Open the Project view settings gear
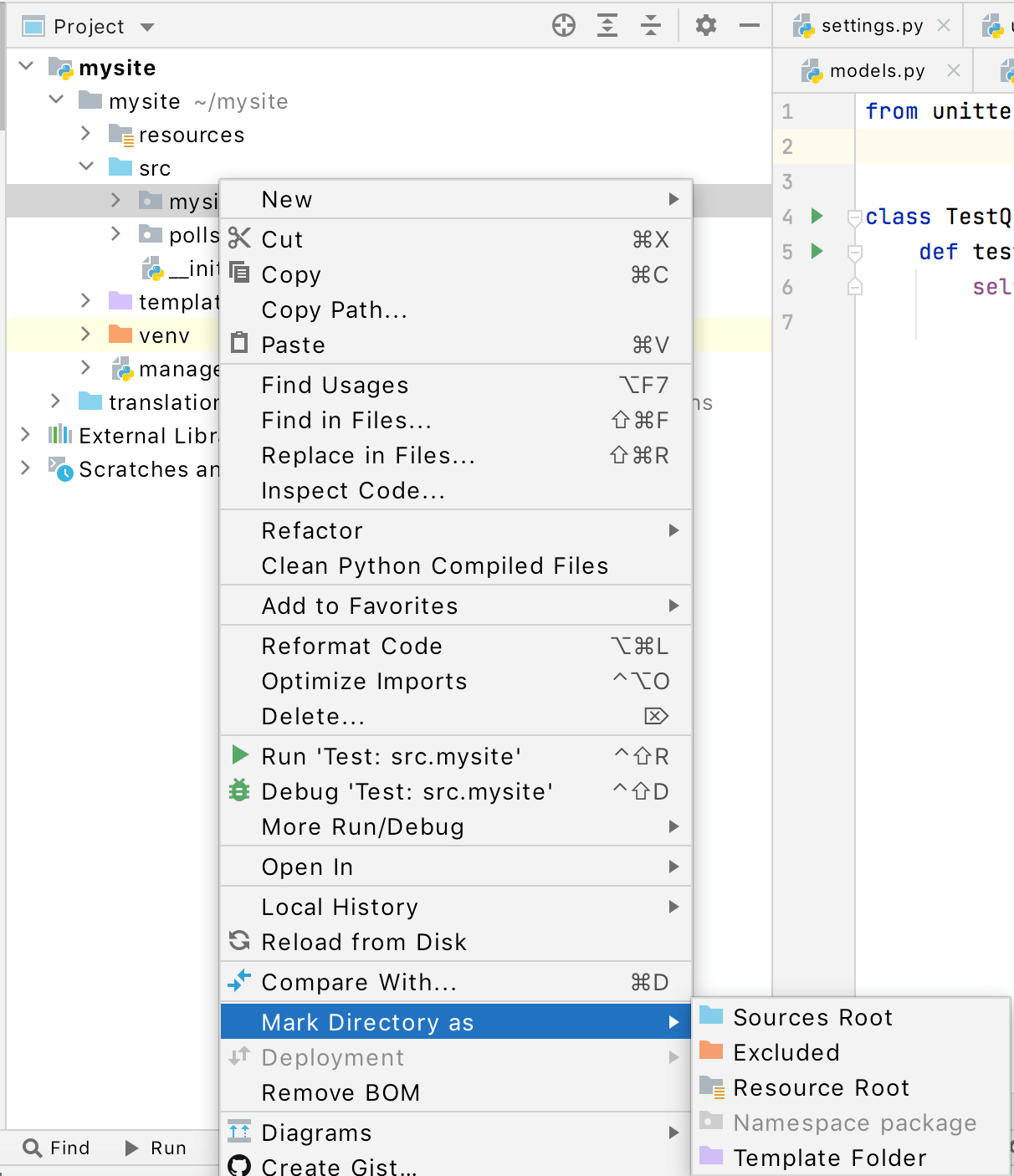The width and height of the screenshot is (1014, 1176). click(705, 25)
